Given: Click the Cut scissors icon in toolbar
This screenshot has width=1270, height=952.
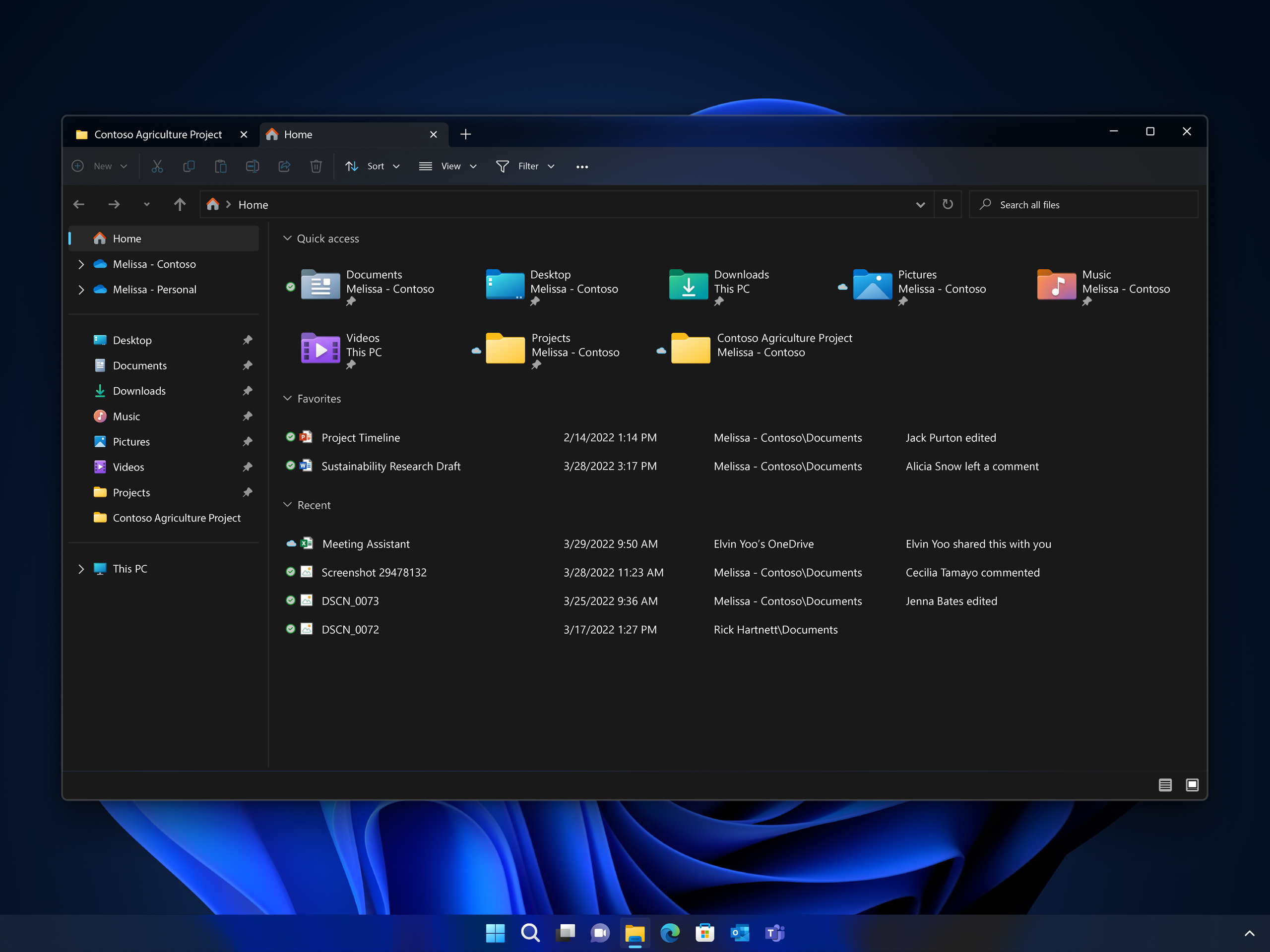Looking at the screenshot, I should coord(157,167).
